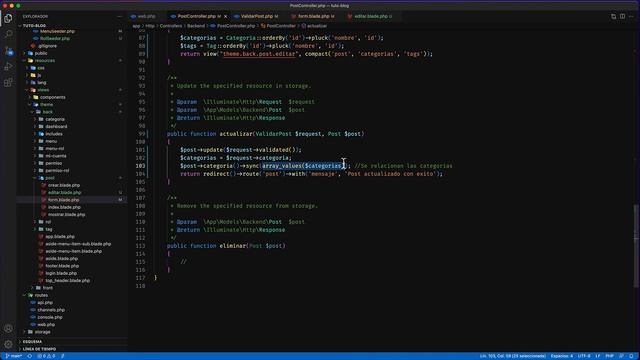
Task: Open mostrar.blade.php in the explorer
Action: 67,215
